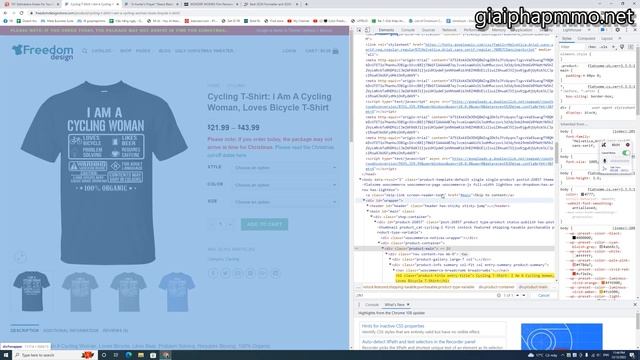
Task: Open the Lighthouse panel tab
Action: 572,30
